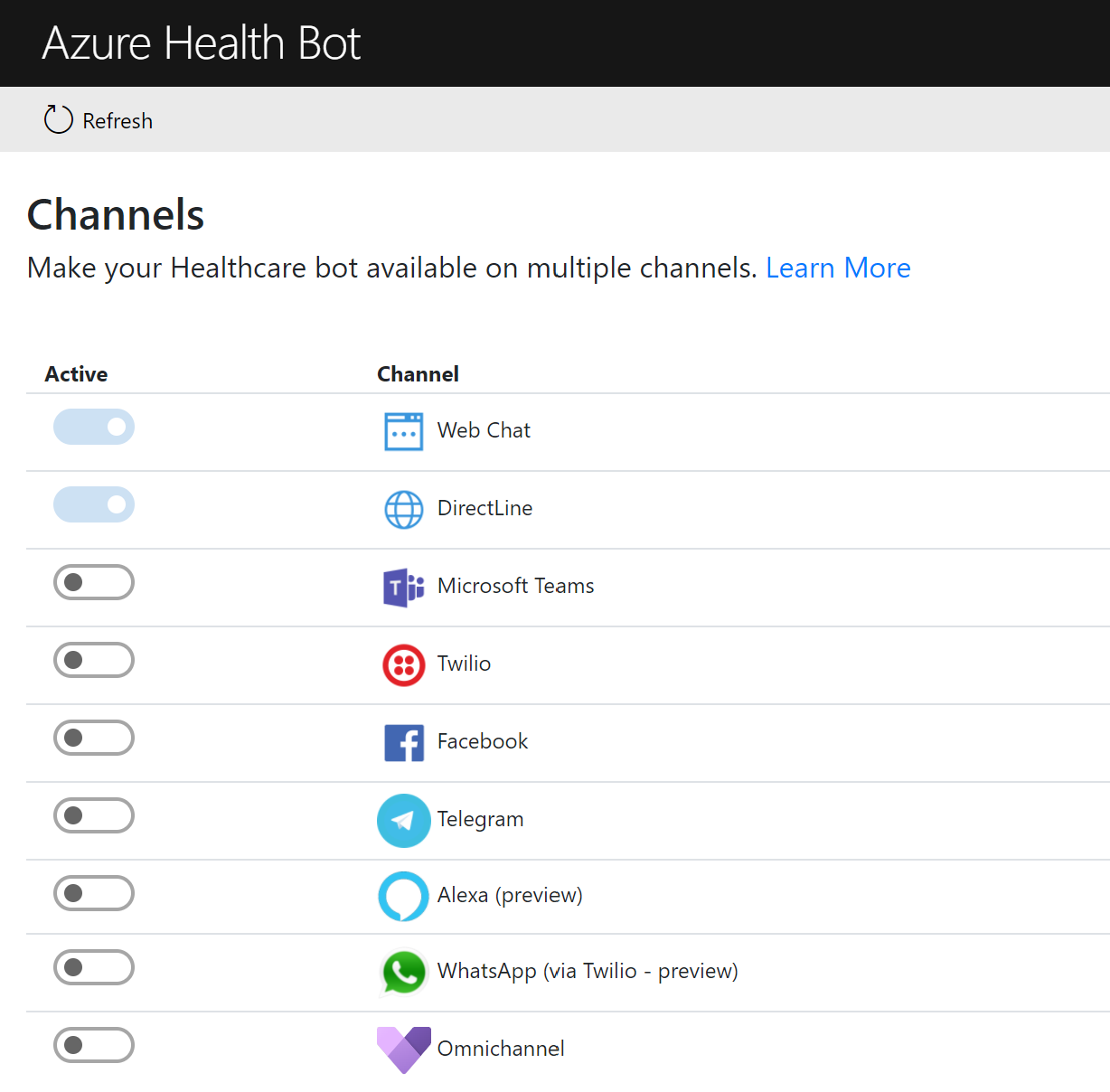Select the Facebook channel name
This screenshot has width=1110, height=1092.
click(x=483, y=741)
